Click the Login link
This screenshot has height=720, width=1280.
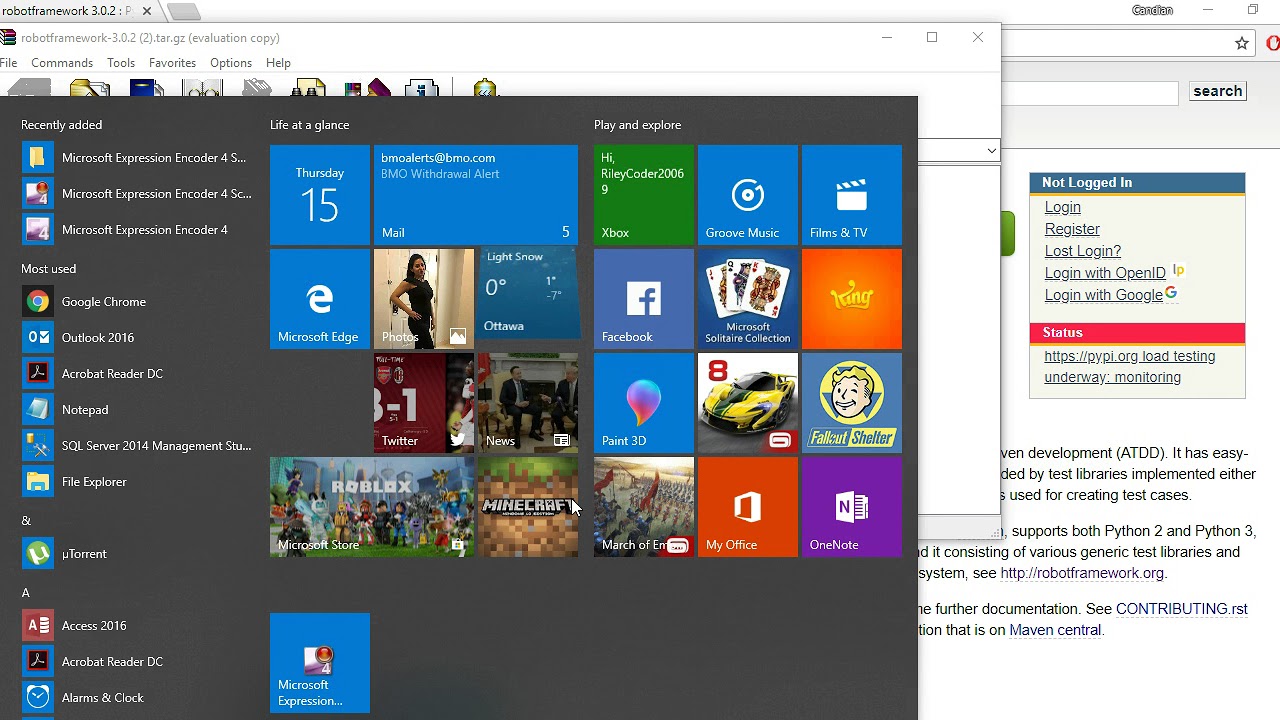tap(1062, 207)
